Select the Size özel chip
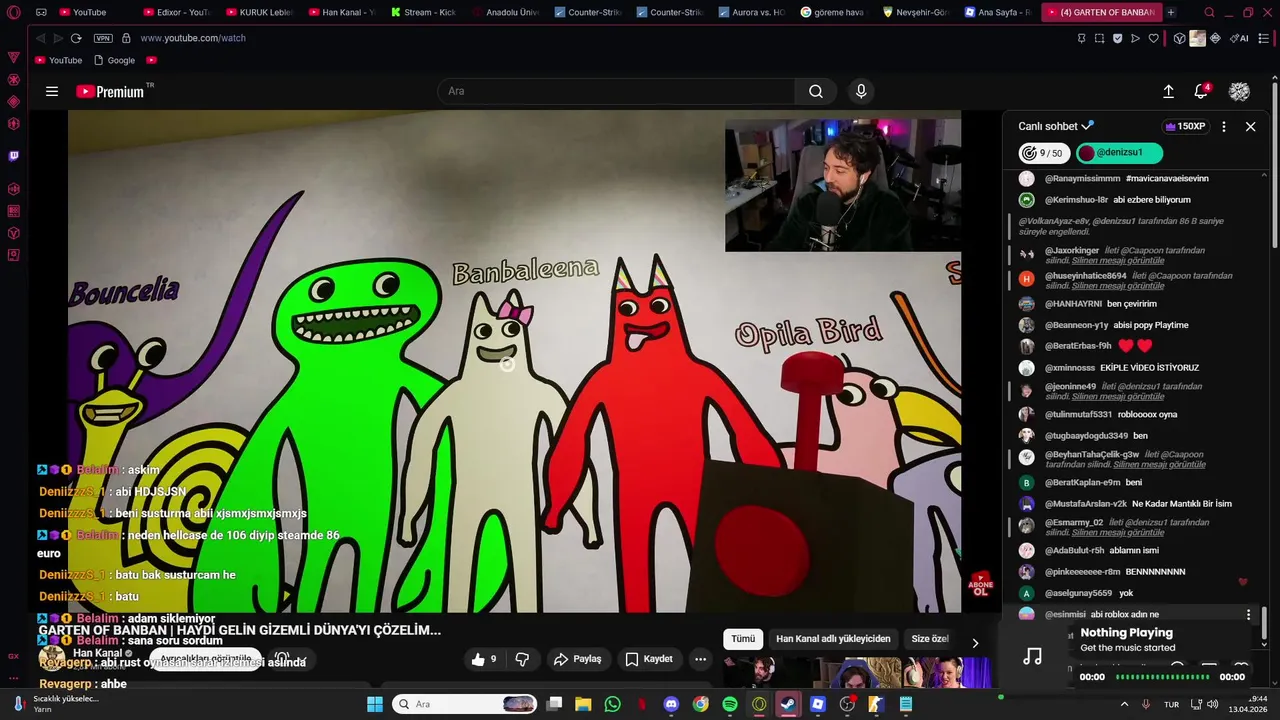 coord(930,639)
